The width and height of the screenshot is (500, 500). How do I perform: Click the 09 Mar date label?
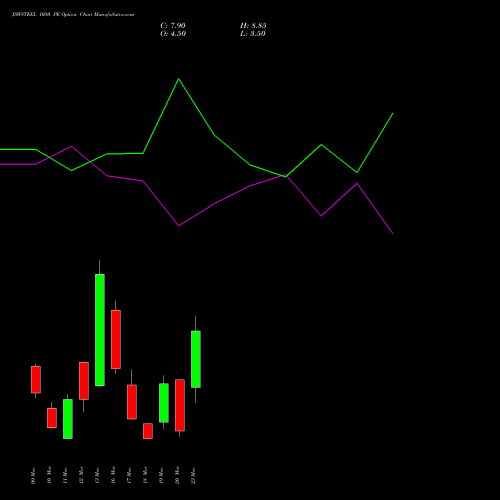33,475
